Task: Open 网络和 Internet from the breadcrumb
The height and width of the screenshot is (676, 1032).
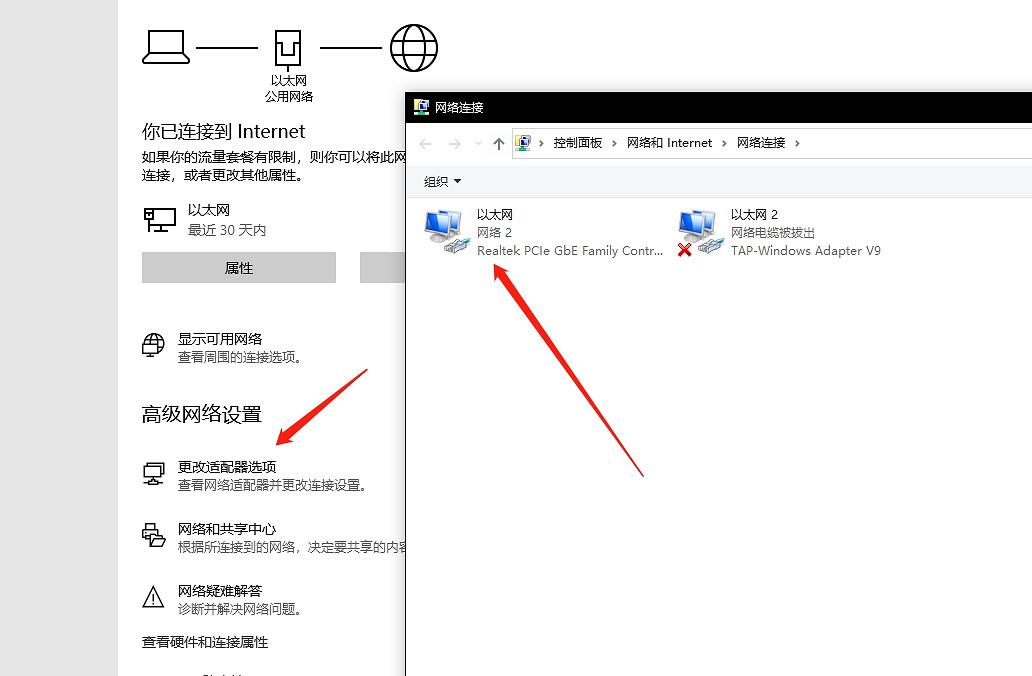Action: [669, 143]
